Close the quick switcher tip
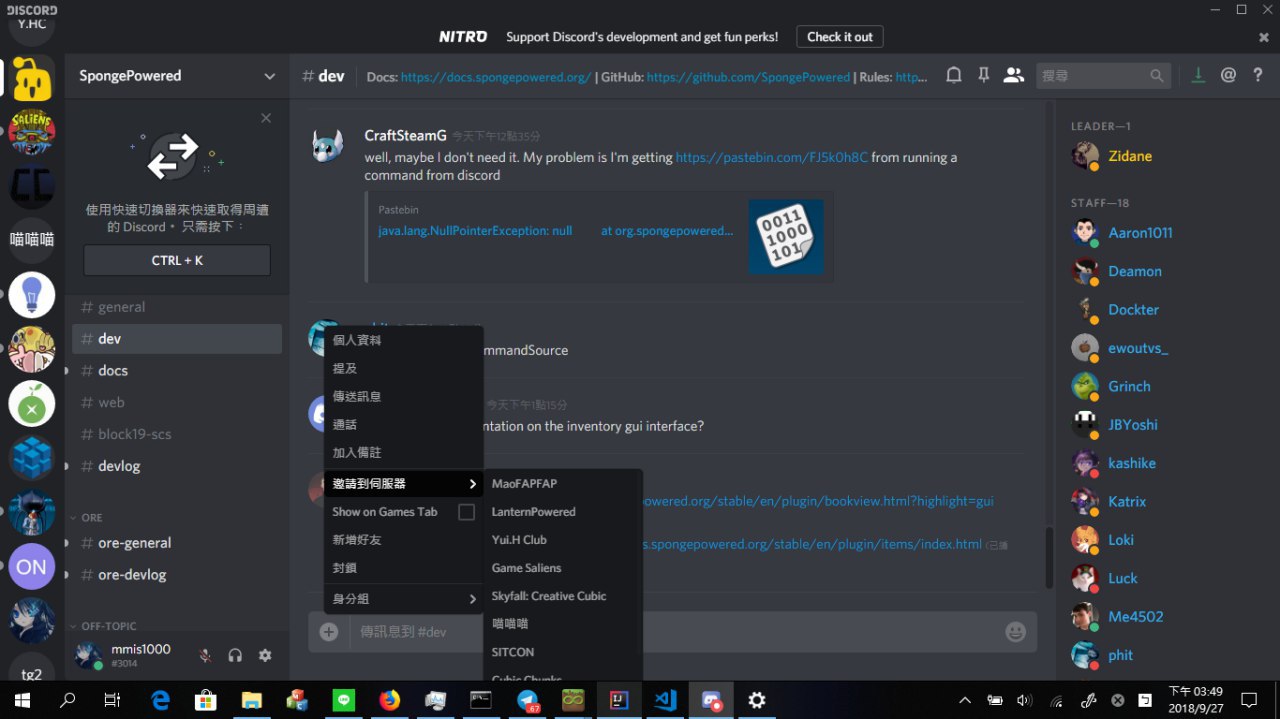 click(266, 118)
